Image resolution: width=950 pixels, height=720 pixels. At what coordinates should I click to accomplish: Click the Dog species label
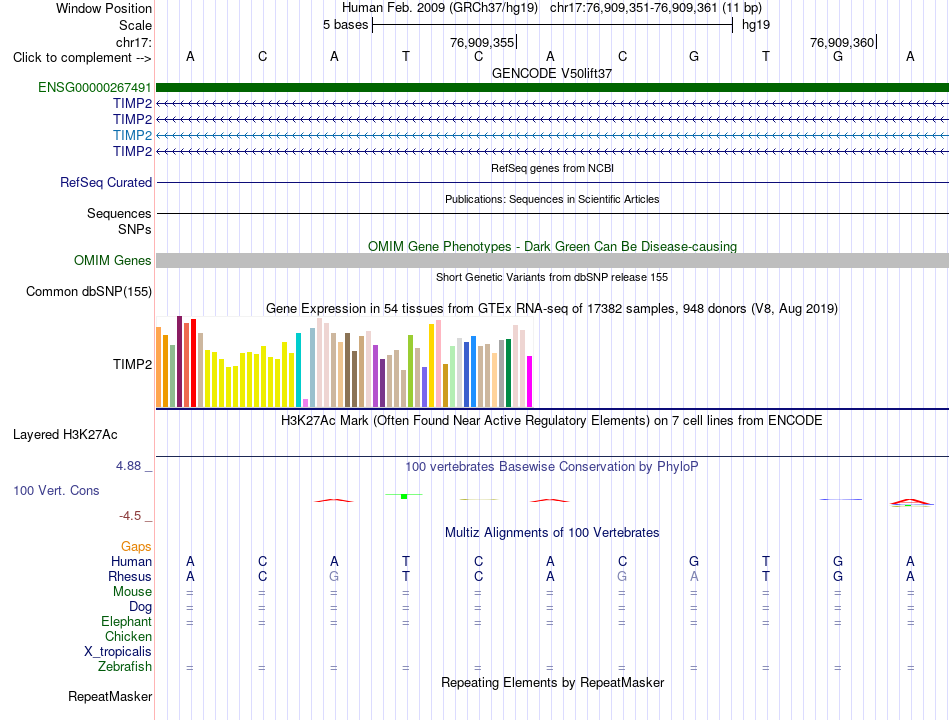point(140,607)
